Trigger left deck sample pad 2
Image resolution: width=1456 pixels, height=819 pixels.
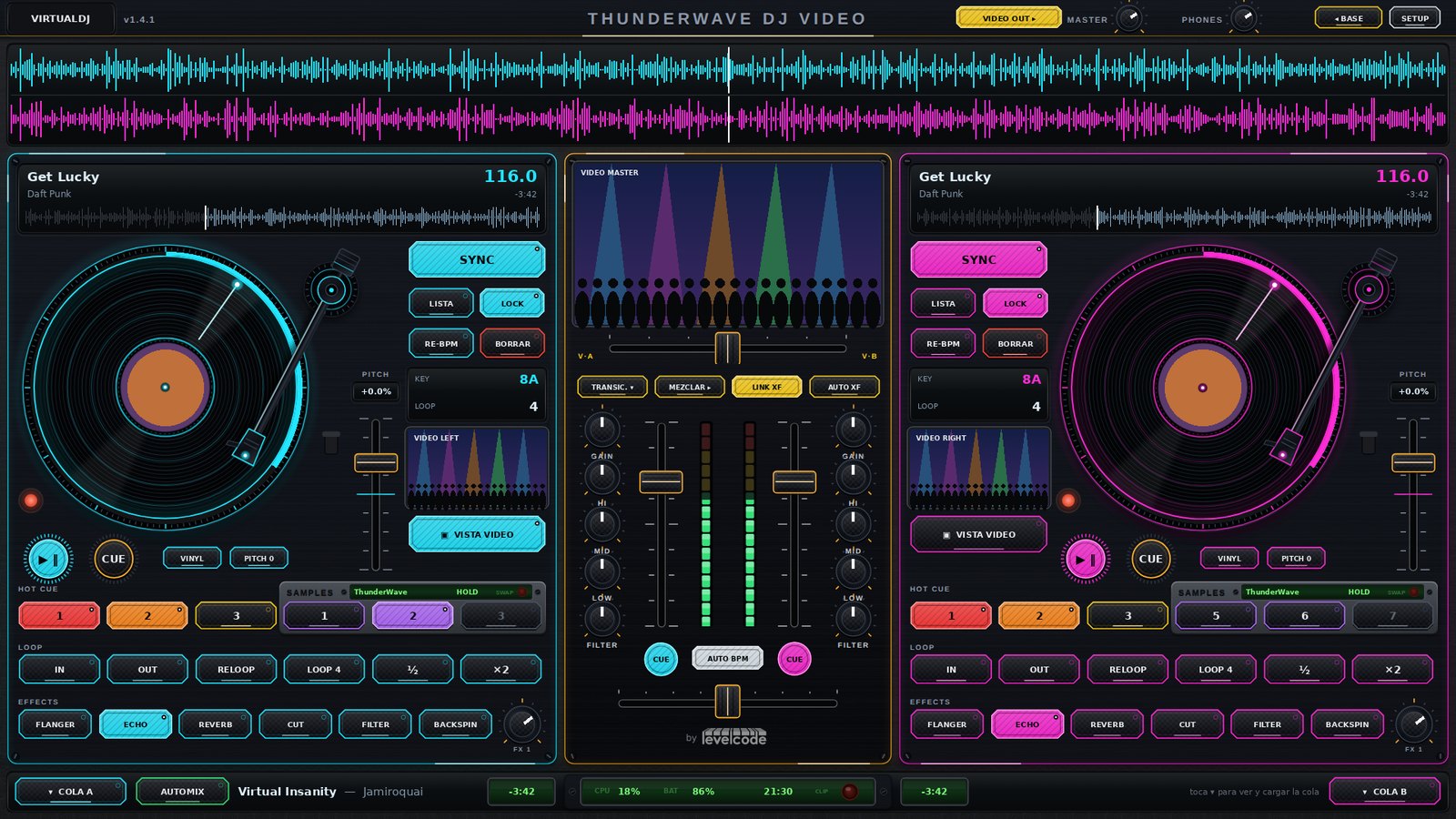click(x=412, y=616)
